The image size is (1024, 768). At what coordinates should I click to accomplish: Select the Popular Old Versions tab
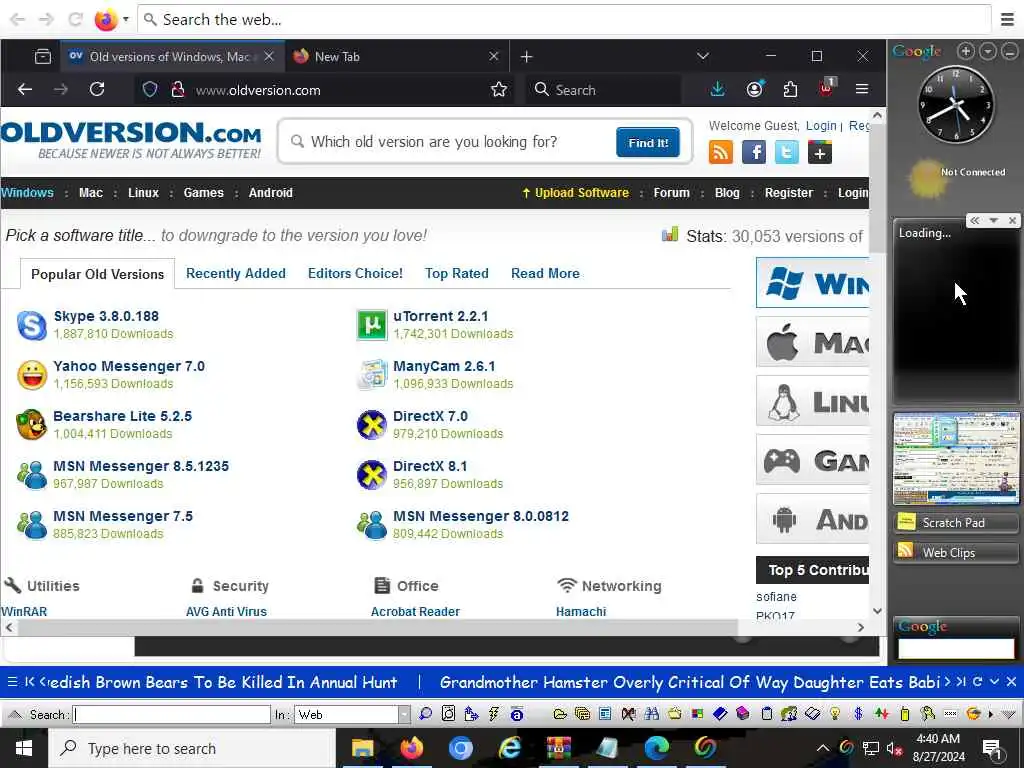[x=97, y=274]
